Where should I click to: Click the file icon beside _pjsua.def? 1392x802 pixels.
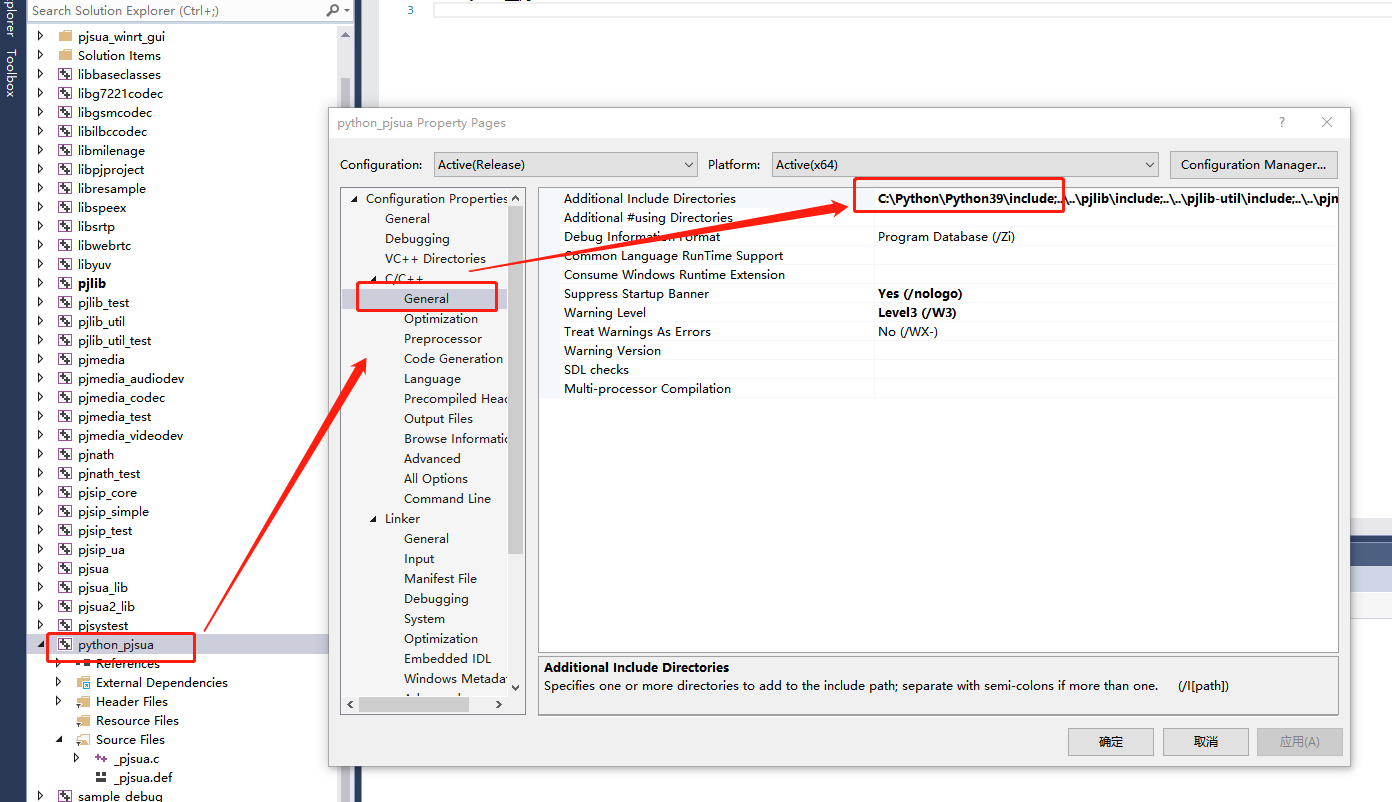pos(101,777)
